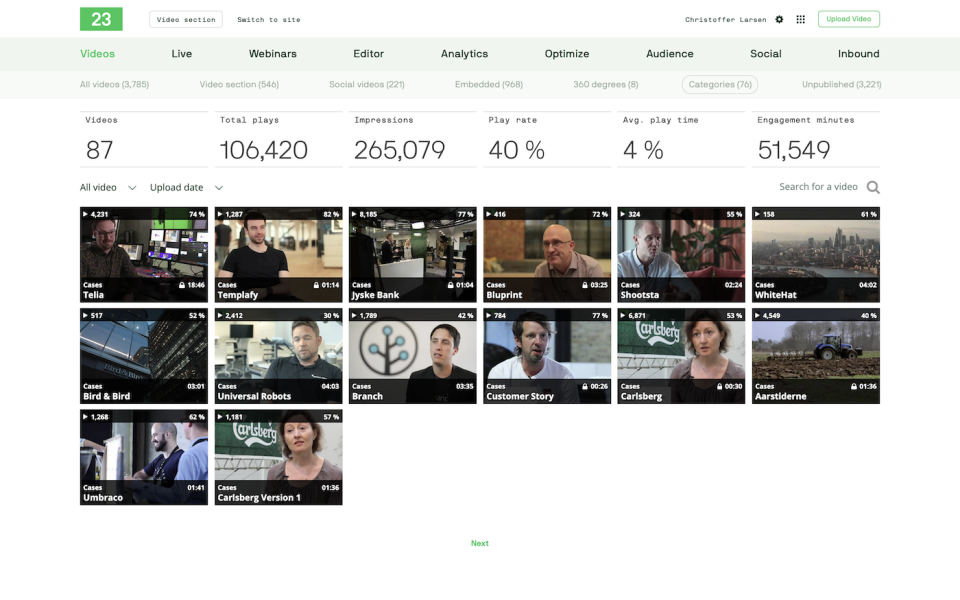This screenshot has width=960, height=600.
Task: Switch to the Optimize tab
Action: (x=567, y=54)
